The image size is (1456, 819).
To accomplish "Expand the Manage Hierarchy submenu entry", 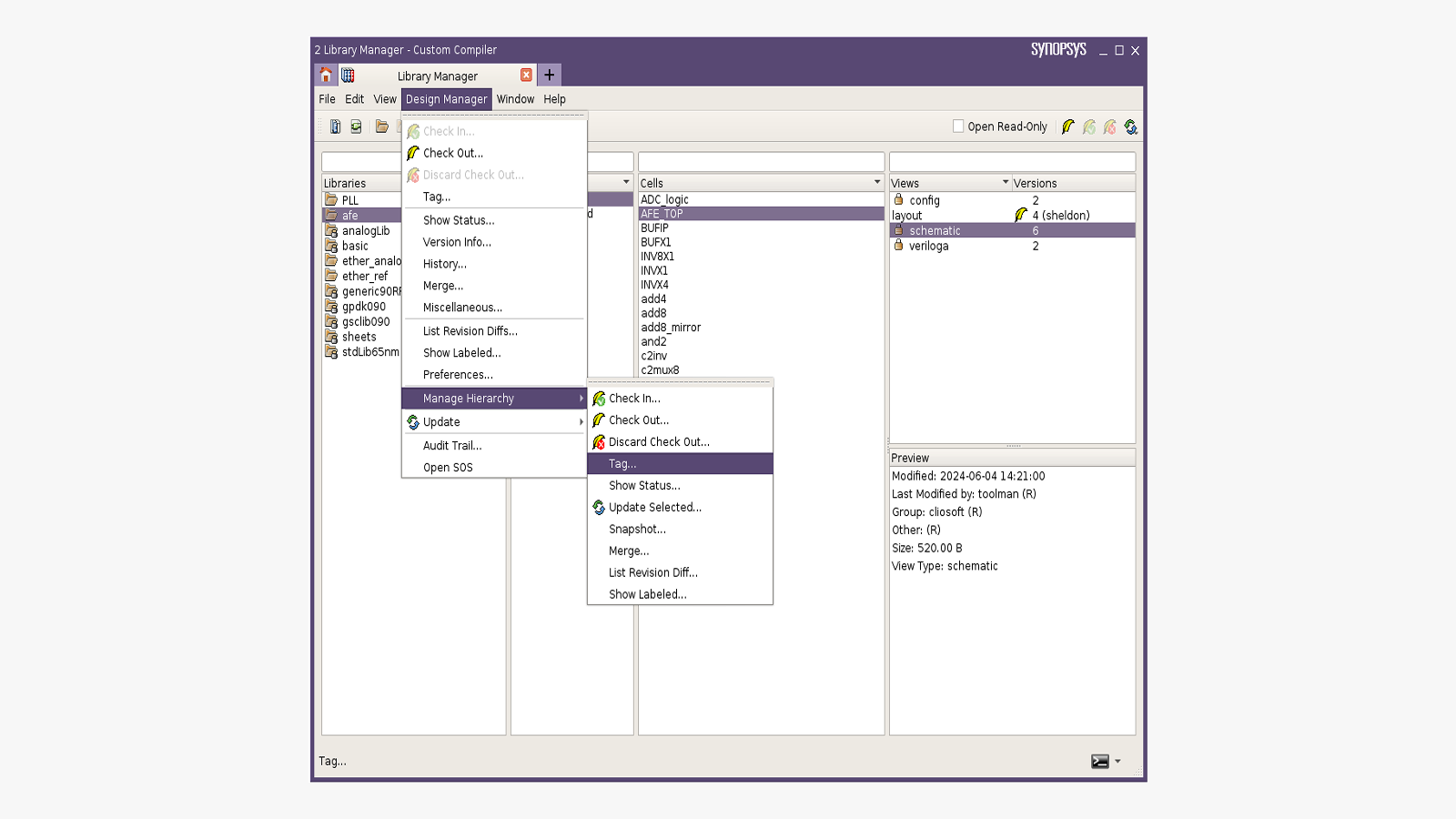I will [x=494, y=399].
